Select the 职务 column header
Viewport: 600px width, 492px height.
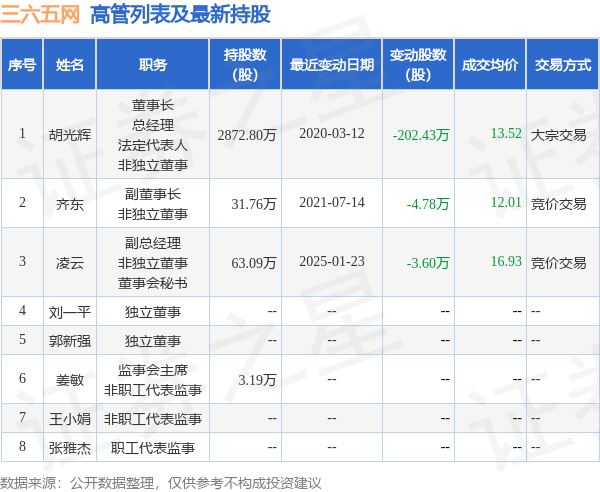point(153,64)
